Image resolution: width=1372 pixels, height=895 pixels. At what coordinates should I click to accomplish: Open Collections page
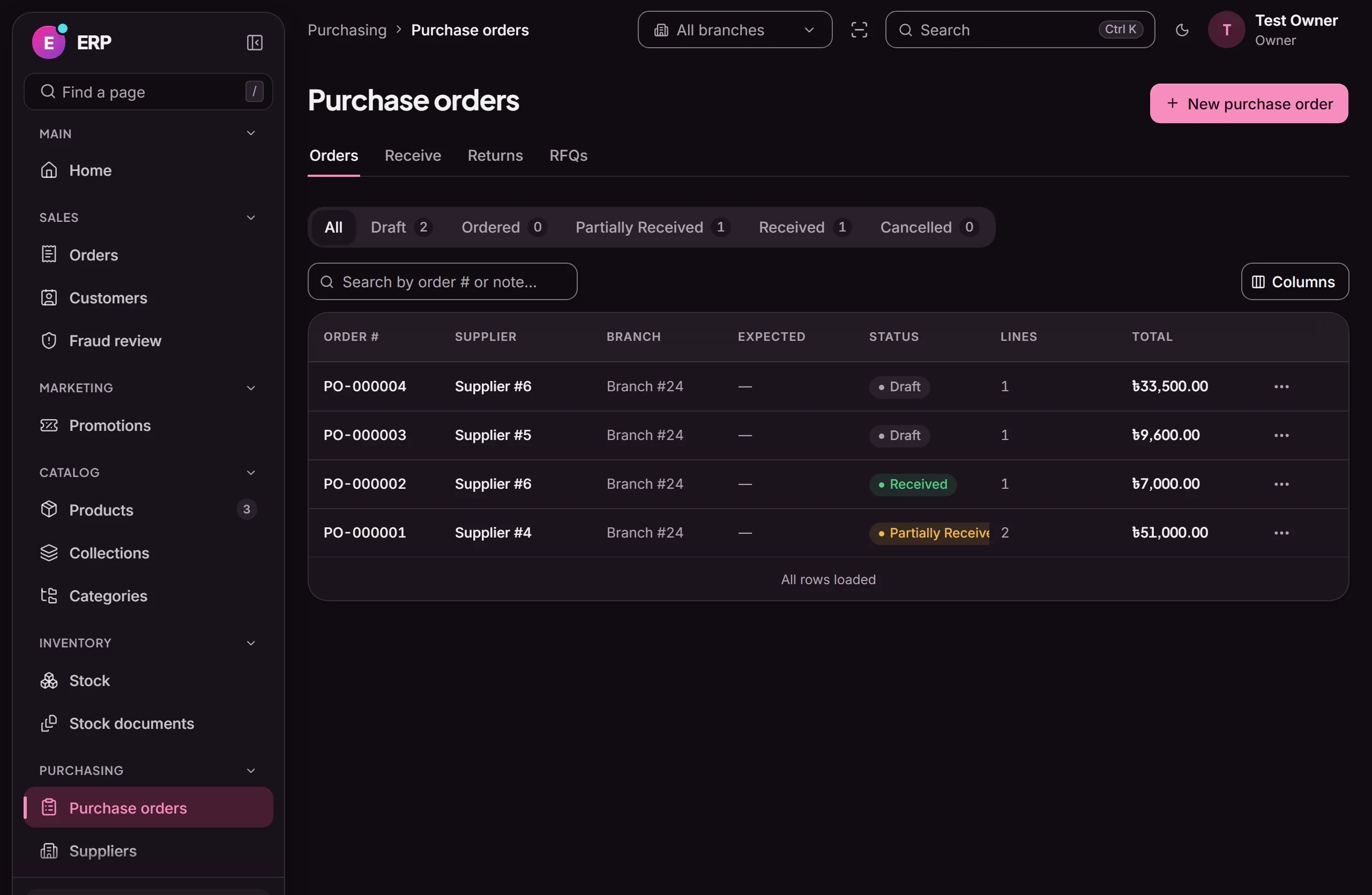click(148, 553)
